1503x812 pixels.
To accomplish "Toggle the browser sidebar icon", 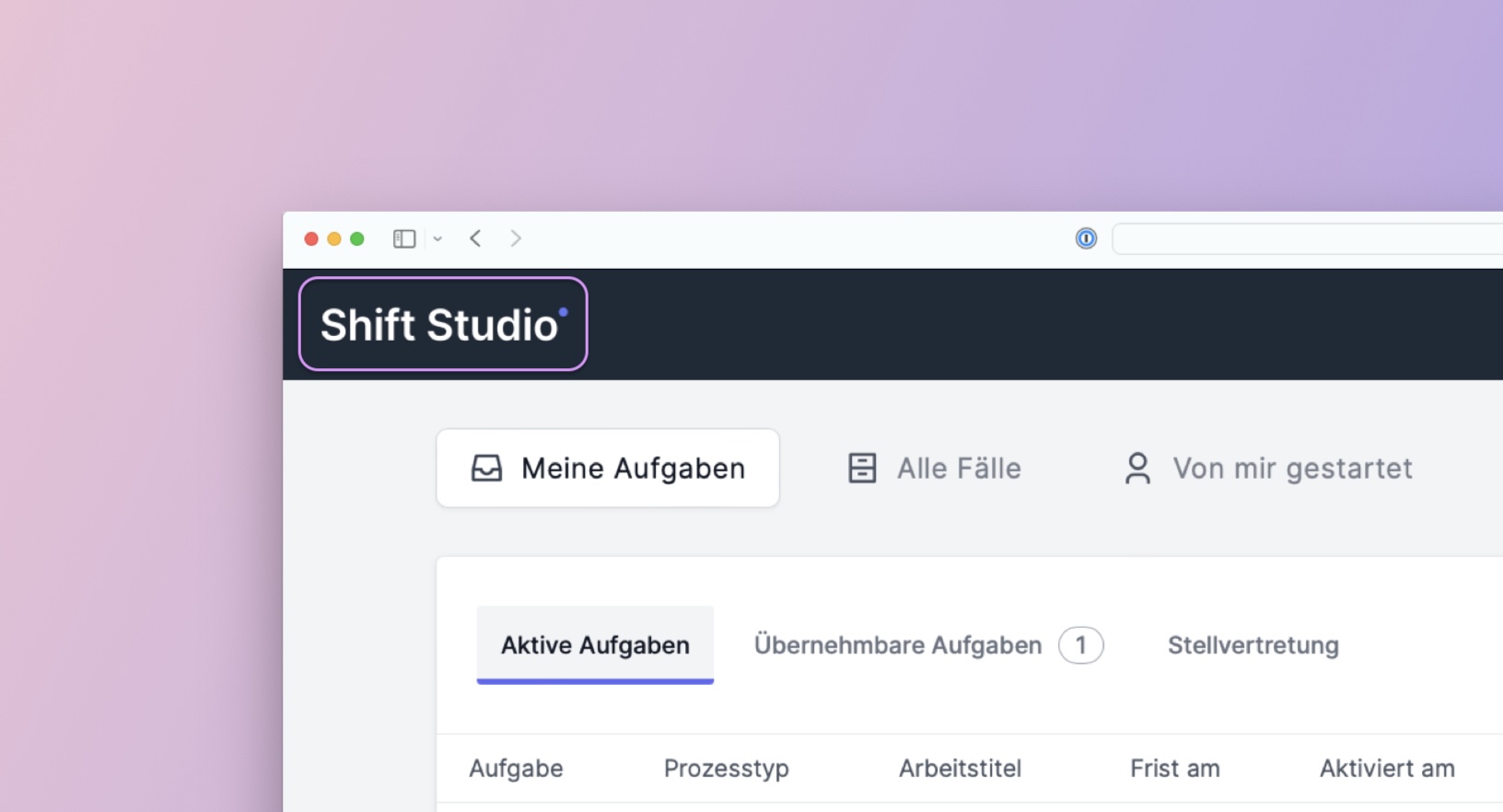I will (404, 238).
